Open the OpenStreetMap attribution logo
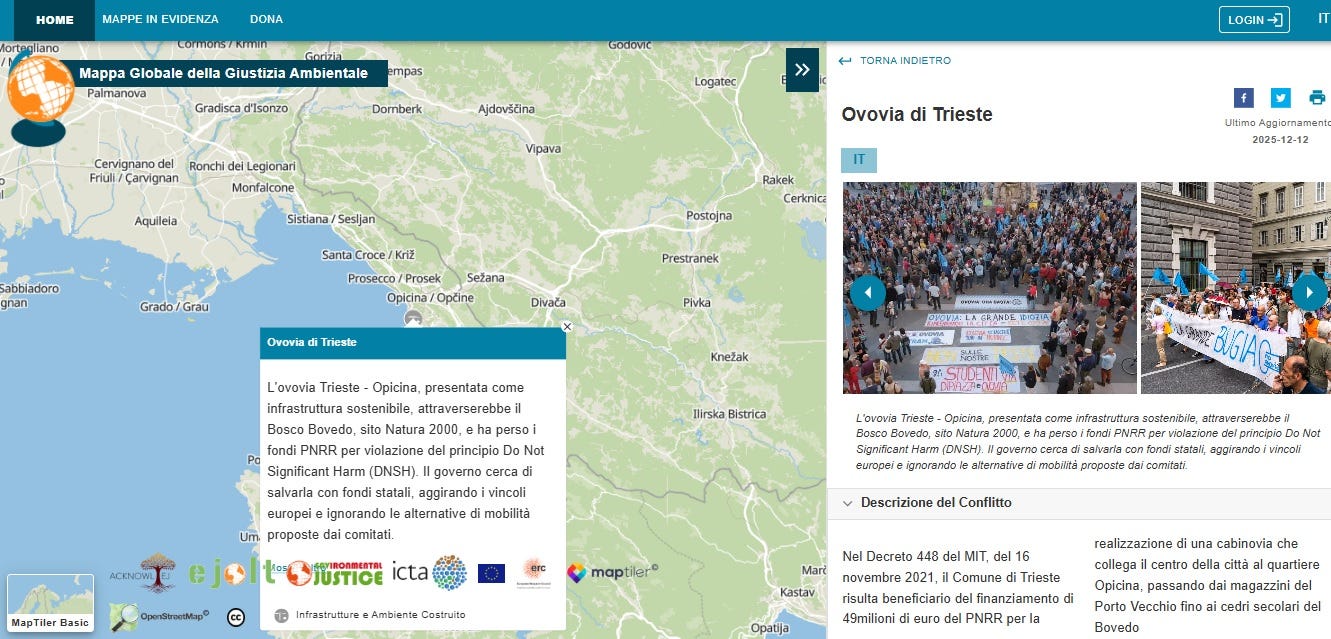 coord(159,616)
